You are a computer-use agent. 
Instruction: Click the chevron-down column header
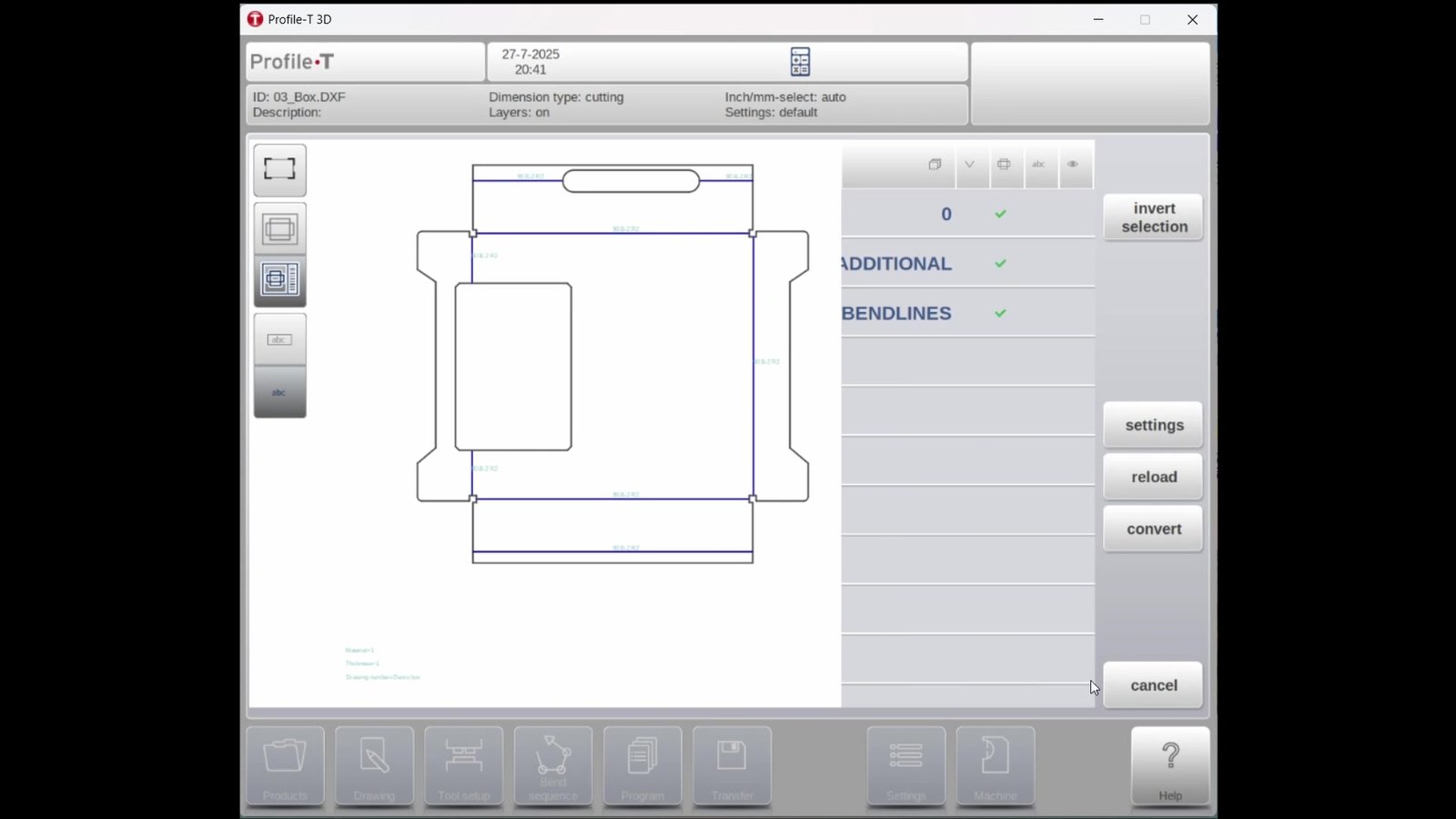point(969,165)
